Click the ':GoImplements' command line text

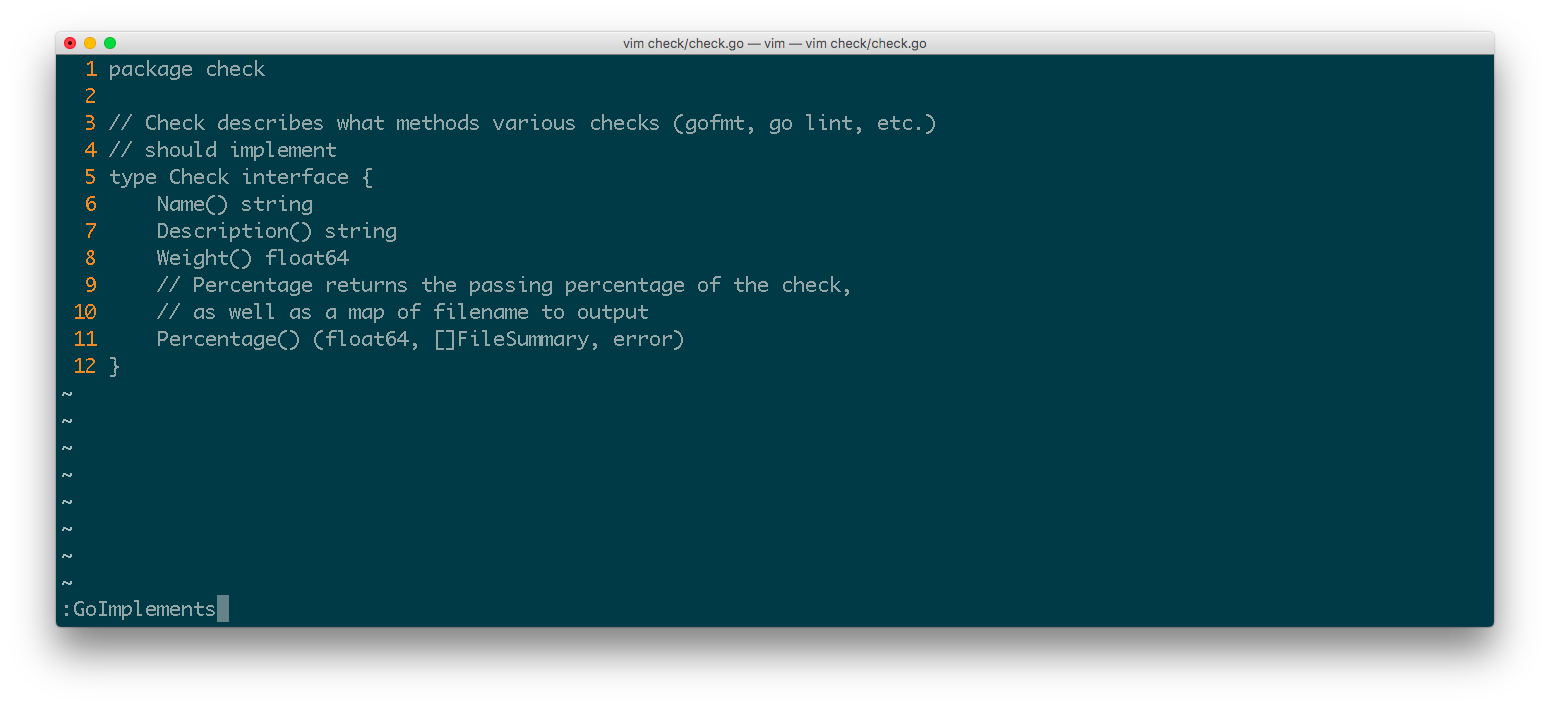(139, 609)
